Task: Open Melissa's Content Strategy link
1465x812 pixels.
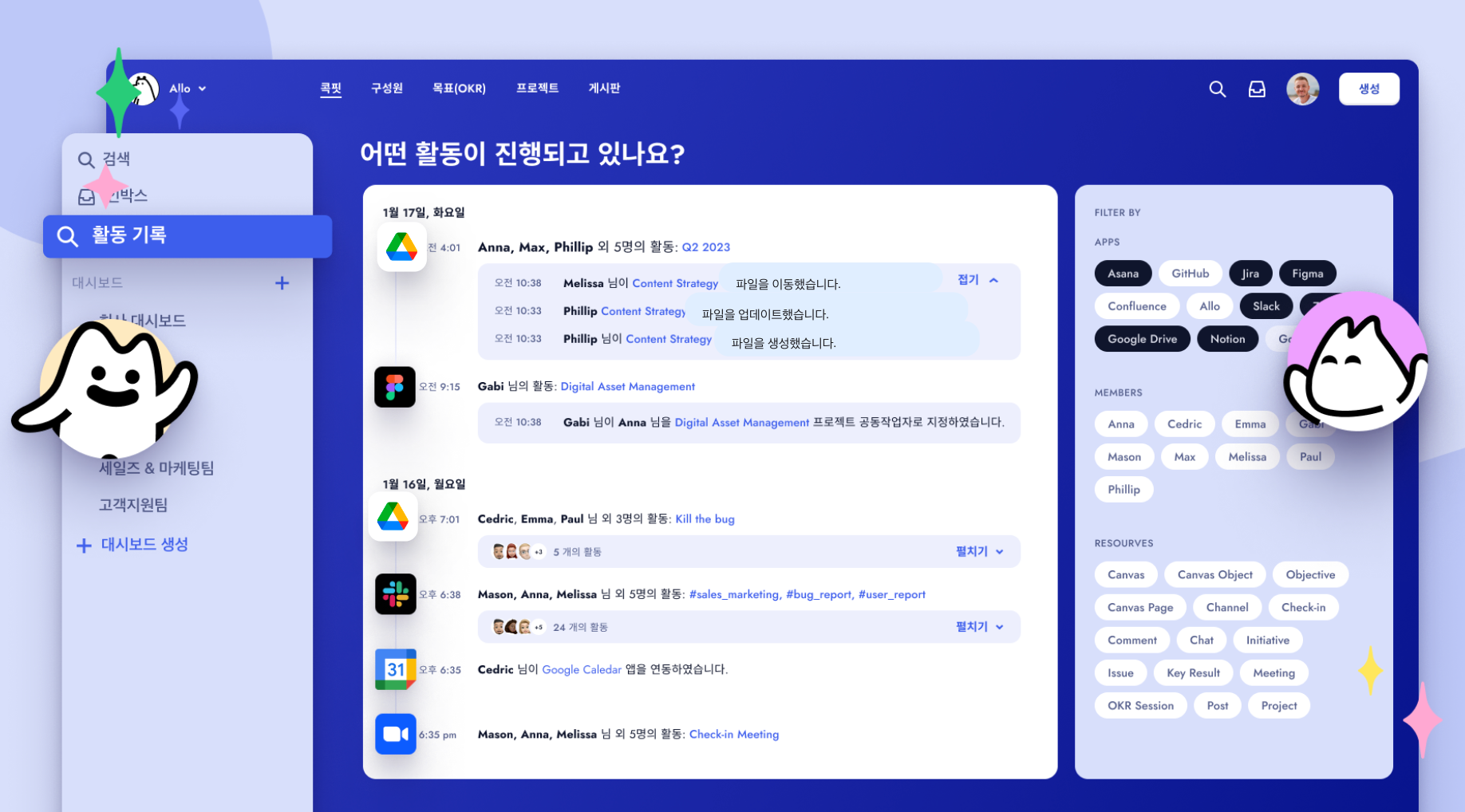Action: tap(675, 283)
